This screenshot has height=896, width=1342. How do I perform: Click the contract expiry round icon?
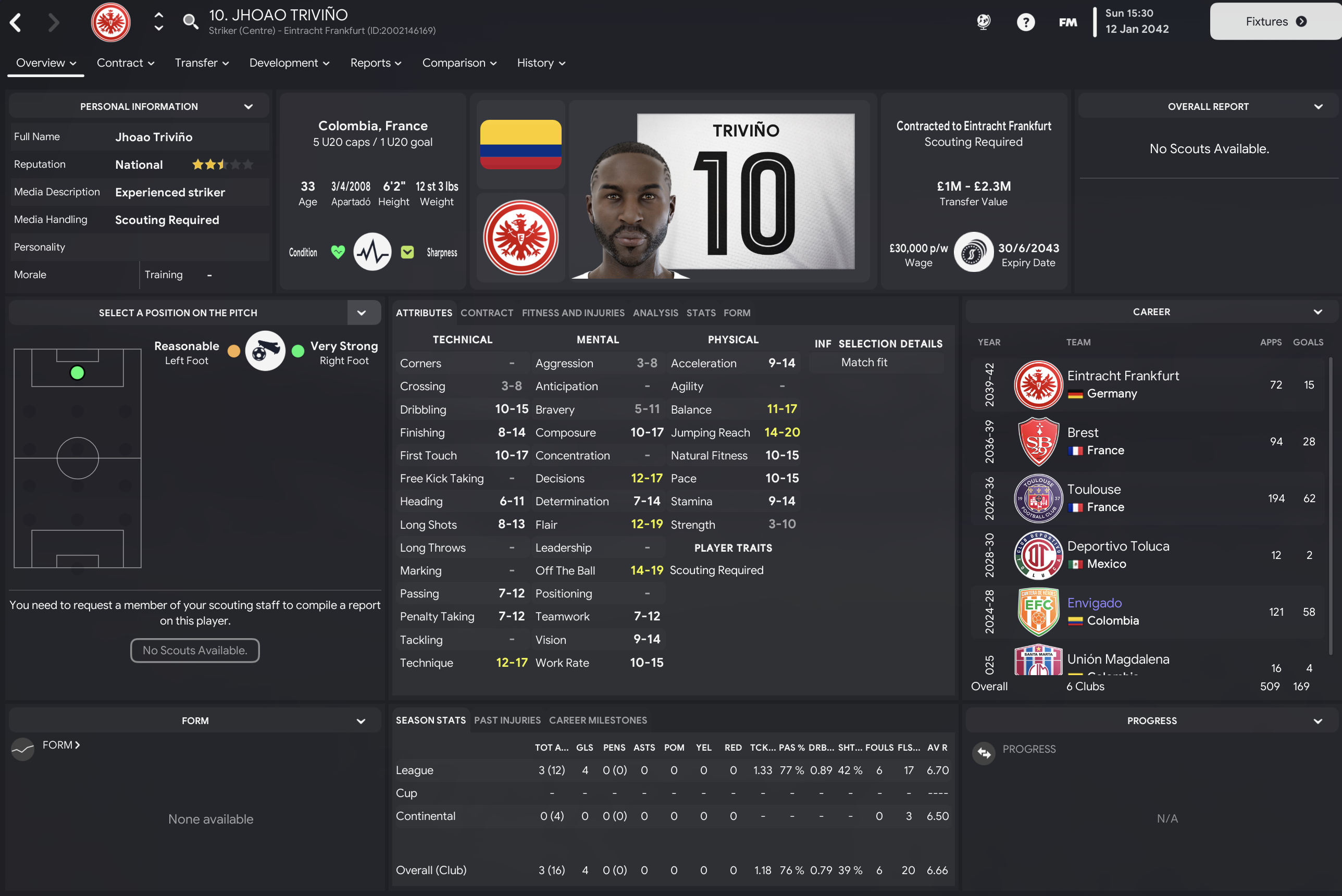(973, 252)
